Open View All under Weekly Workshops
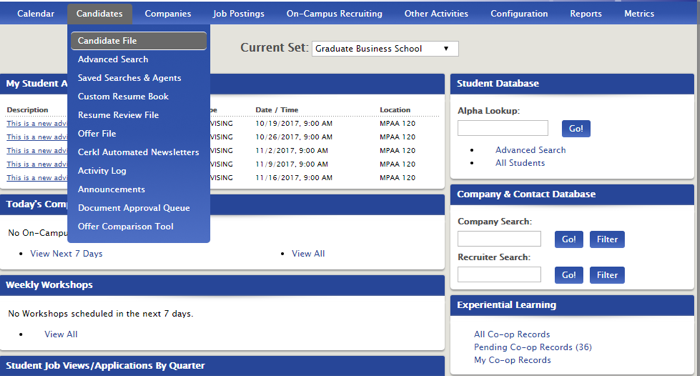 click(x=61, y=334)
